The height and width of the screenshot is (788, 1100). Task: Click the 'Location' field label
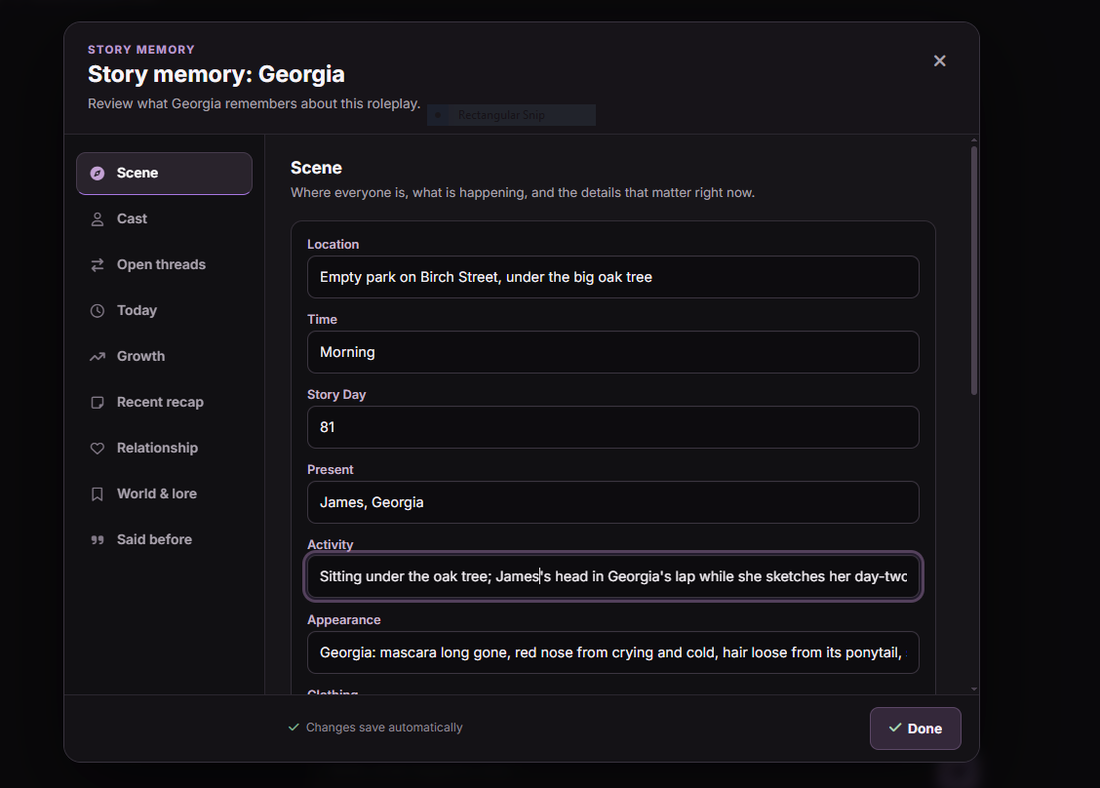333,244
